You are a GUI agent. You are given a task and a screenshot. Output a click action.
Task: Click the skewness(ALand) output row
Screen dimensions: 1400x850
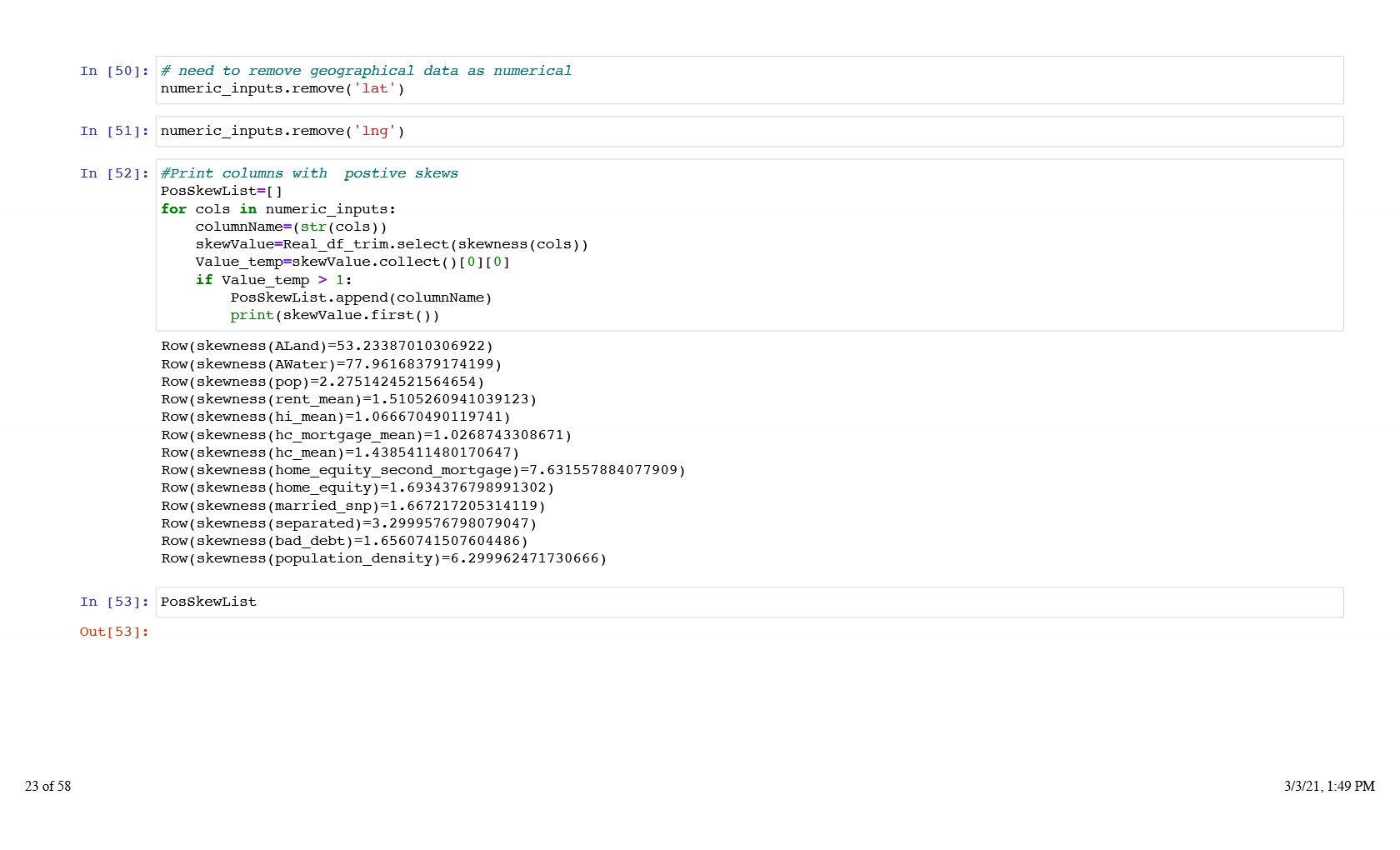327,347
